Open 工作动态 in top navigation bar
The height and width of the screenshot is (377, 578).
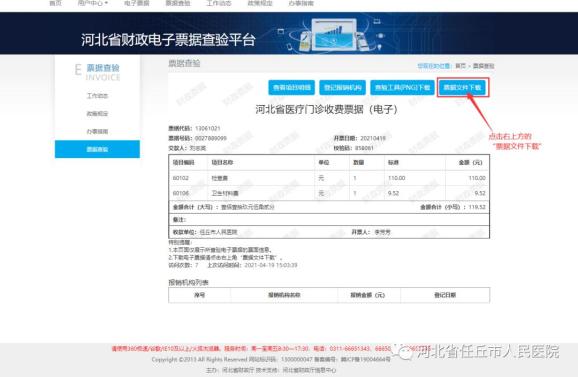(219, 3)
